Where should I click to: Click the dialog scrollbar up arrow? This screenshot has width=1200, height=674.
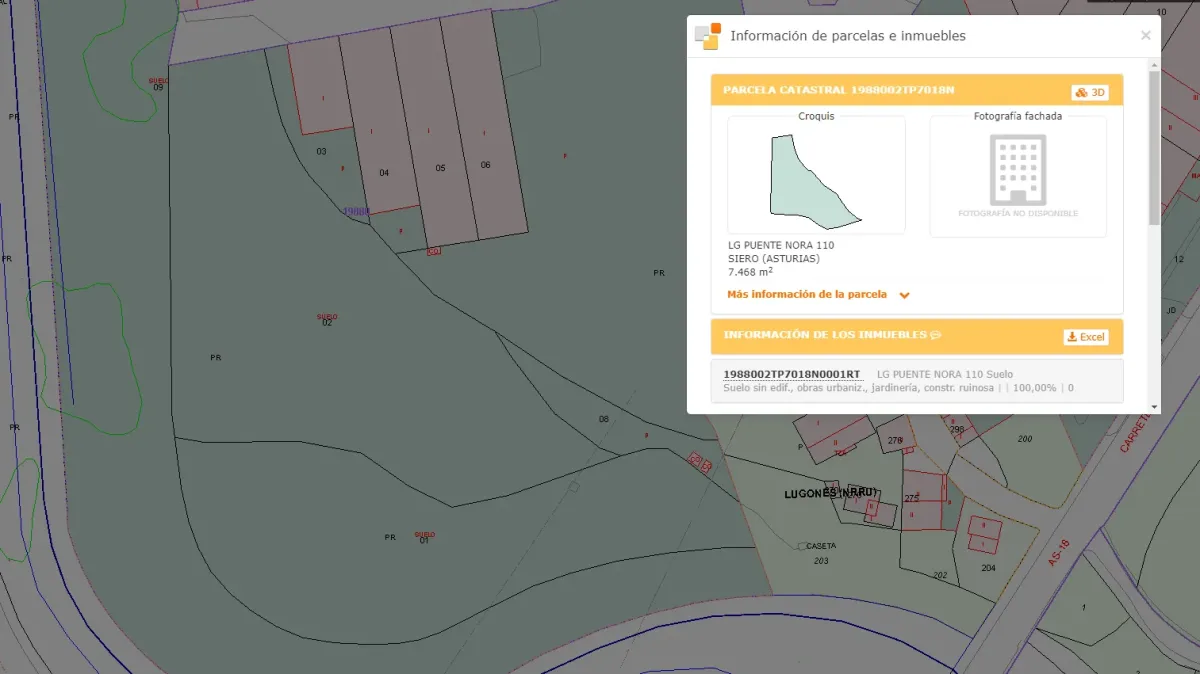point(1155,65)
